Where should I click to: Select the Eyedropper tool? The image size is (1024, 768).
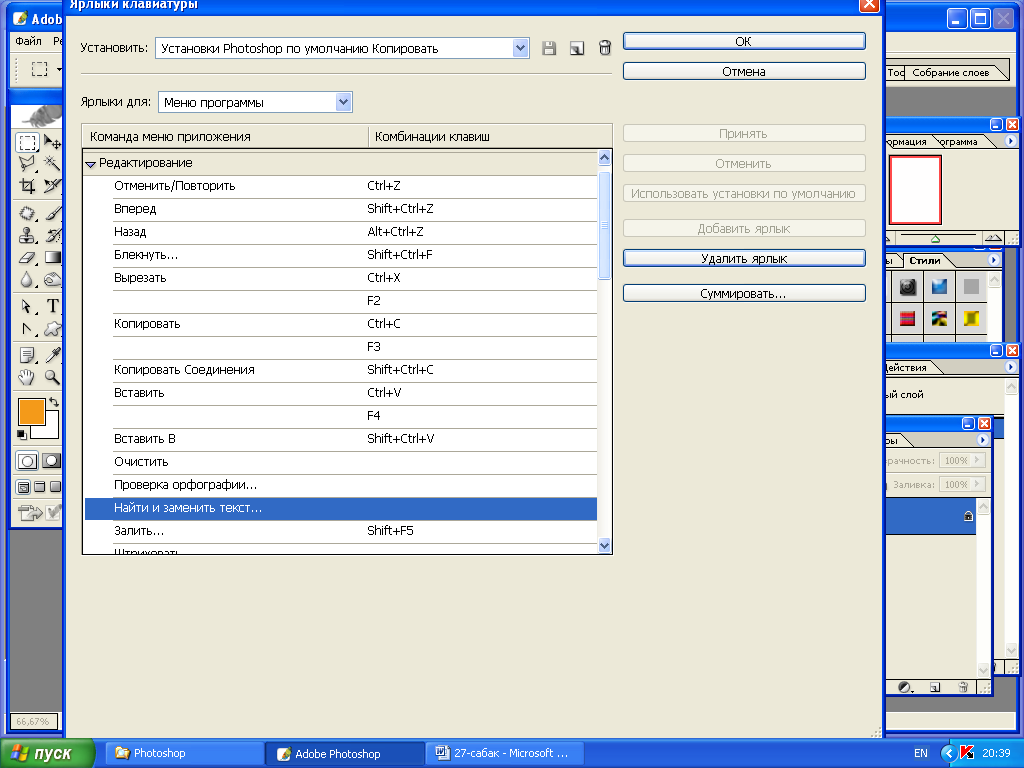pos(52,355)
